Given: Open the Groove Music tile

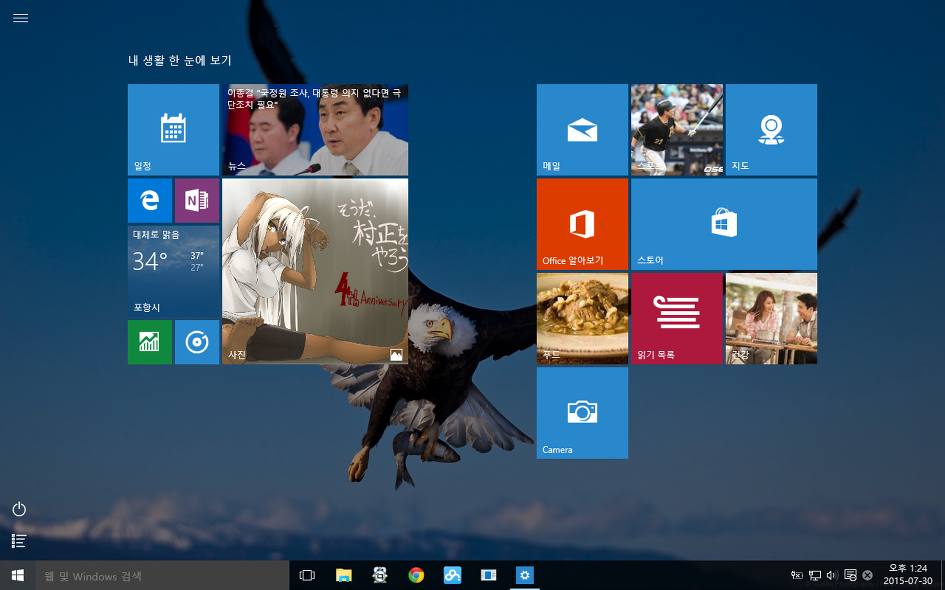Looking at the screenshot, I should [197, 342].
